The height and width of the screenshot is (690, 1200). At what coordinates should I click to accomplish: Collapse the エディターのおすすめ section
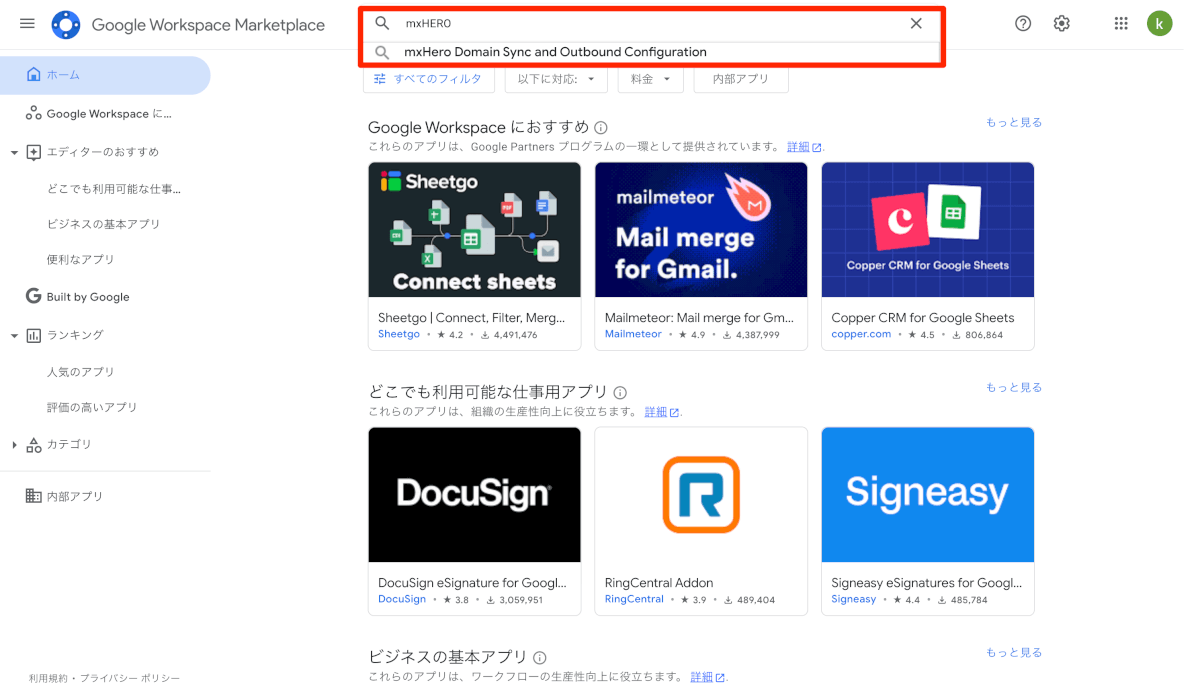(x=14, y=153)
